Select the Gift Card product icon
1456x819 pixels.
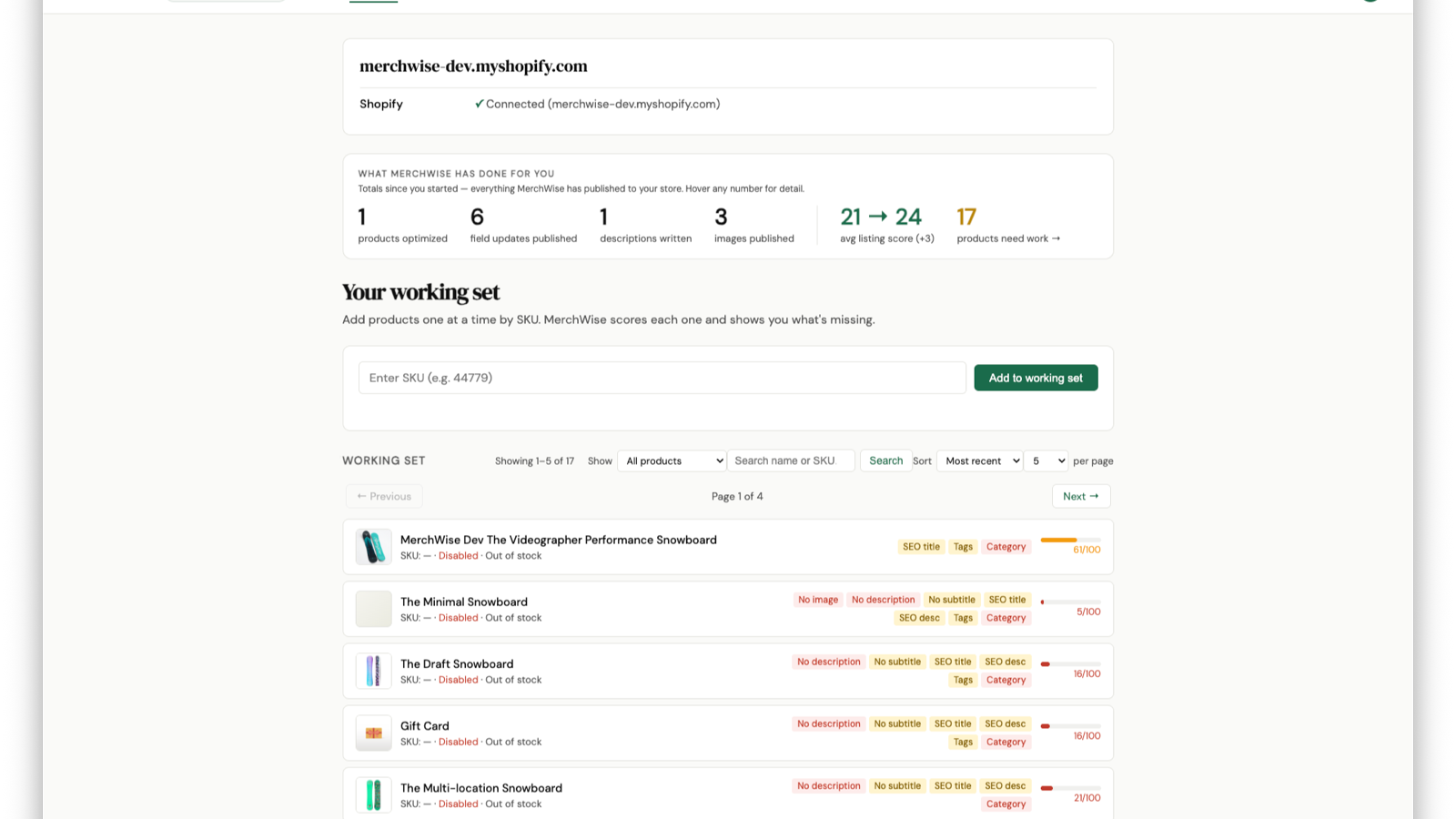tap(373, 733)
